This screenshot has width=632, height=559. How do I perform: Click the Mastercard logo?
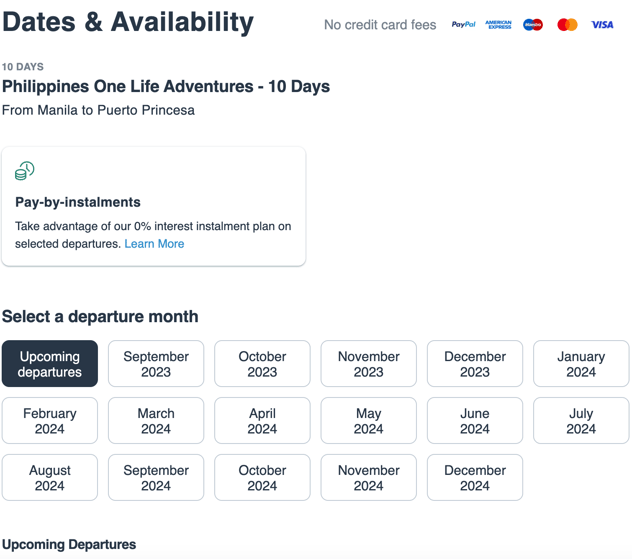point(567,25)
